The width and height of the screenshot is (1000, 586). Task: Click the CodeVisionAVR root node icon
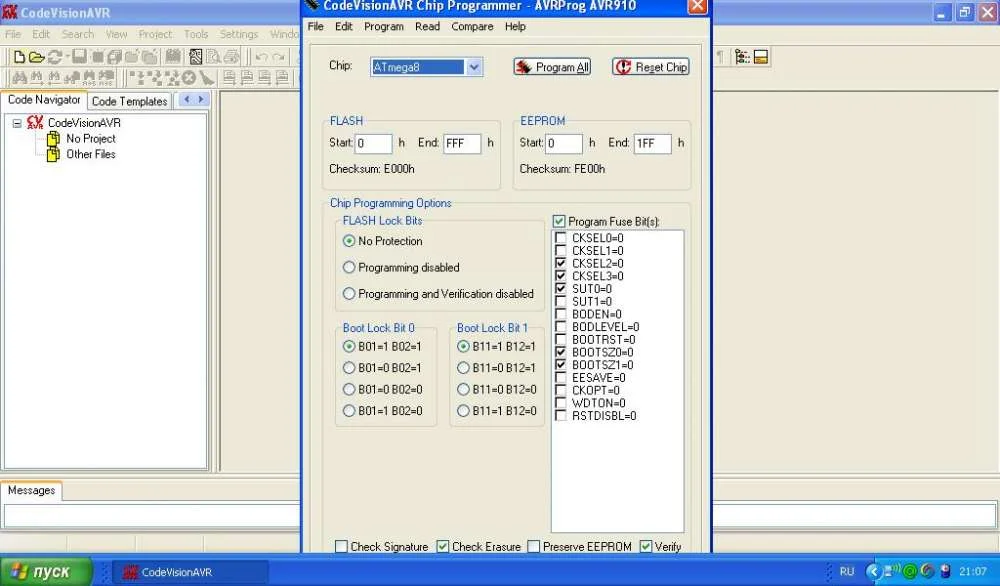(35, 123)
